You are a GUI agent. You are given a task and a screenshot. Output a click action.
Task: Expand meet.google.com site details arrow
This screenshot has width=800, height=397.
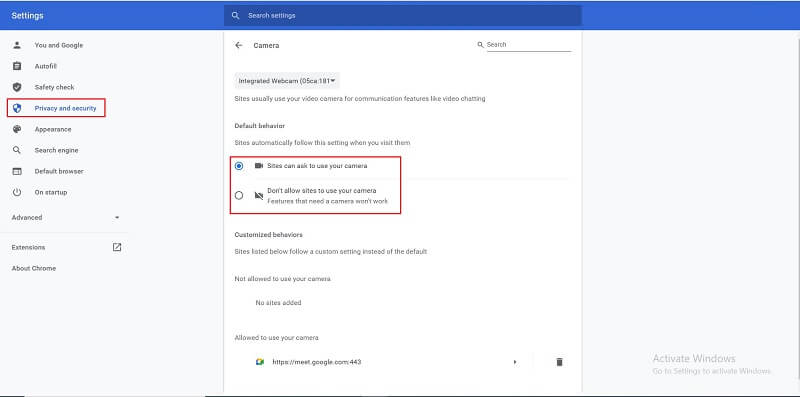coord(515,362)
